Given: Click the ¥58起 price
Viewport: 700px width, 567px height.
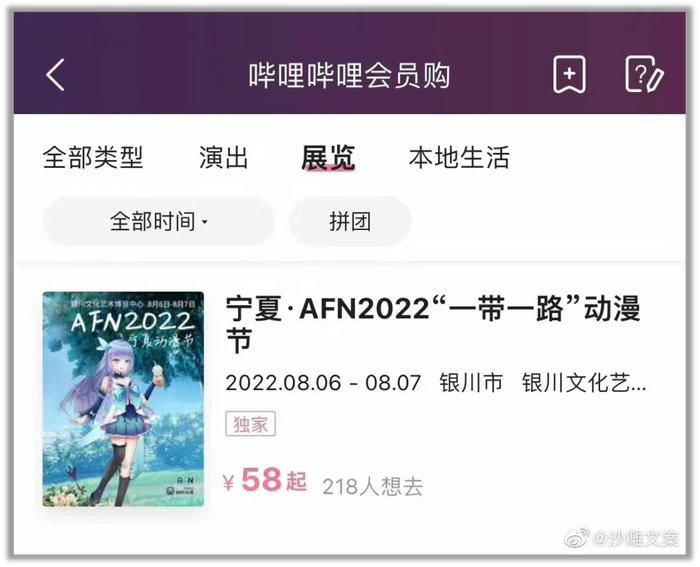Looking at the screenshot, I should (265, 480).
